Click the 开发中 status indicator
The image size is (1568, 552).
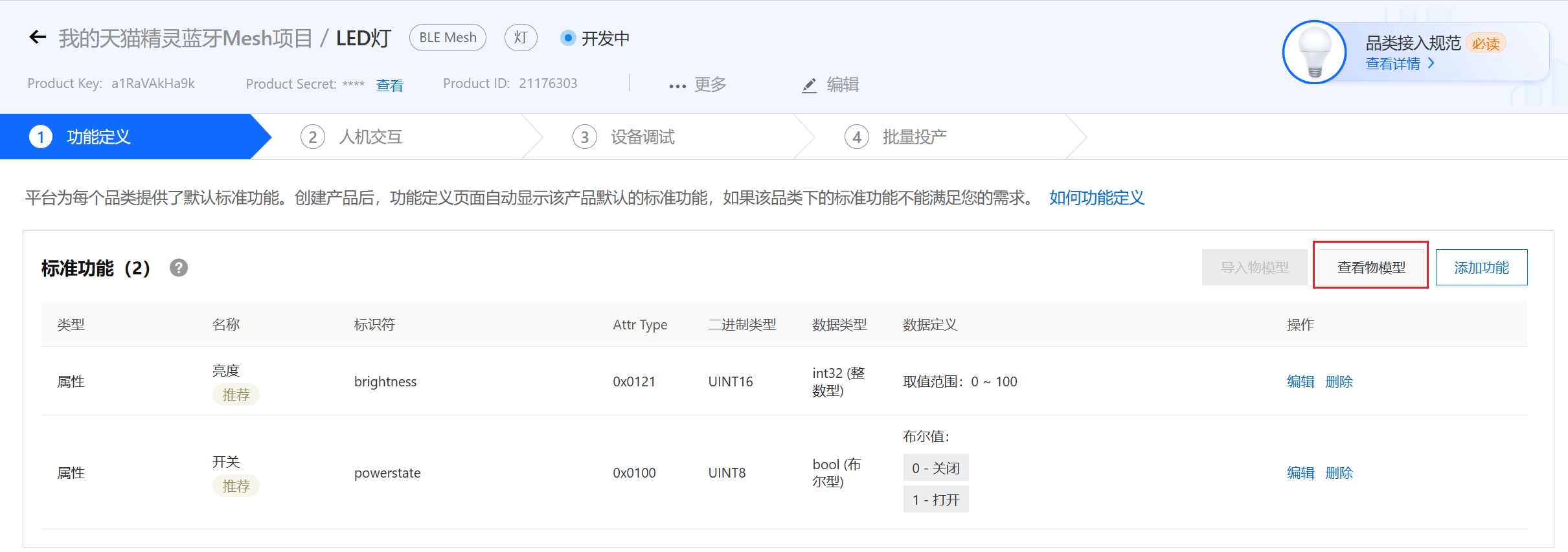coord(595,38)
